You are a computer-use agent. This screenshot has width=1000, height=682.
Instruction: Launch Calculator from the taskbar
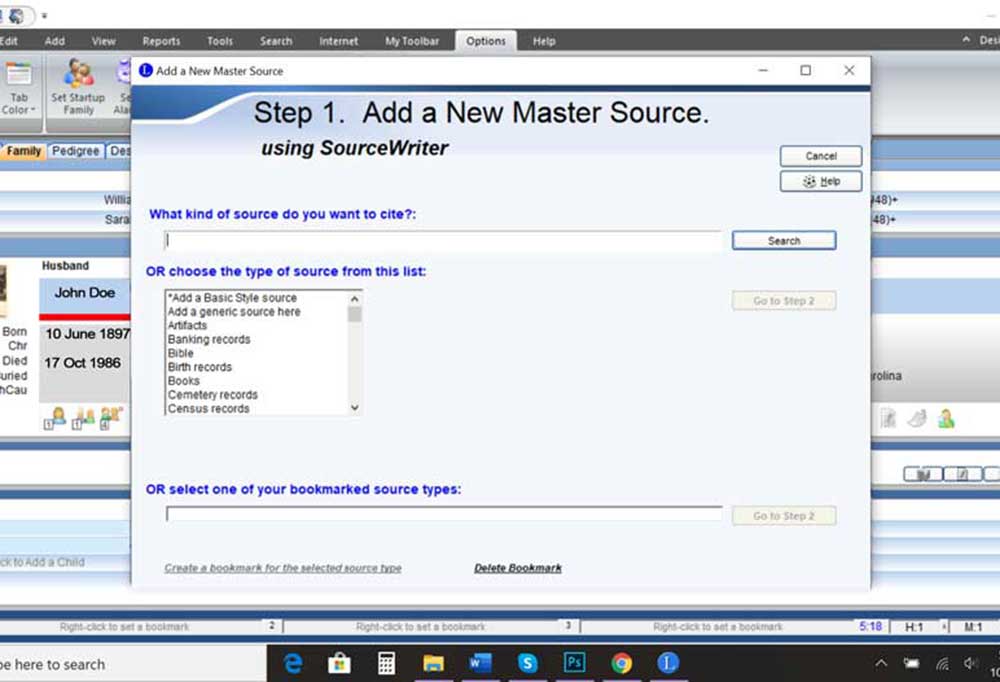[386, 663]
